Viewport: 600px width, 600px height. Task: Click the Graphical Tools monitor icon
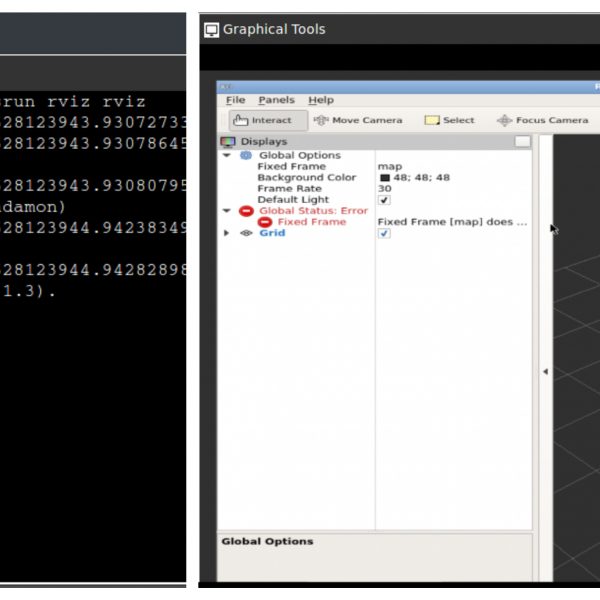[211, 30]
